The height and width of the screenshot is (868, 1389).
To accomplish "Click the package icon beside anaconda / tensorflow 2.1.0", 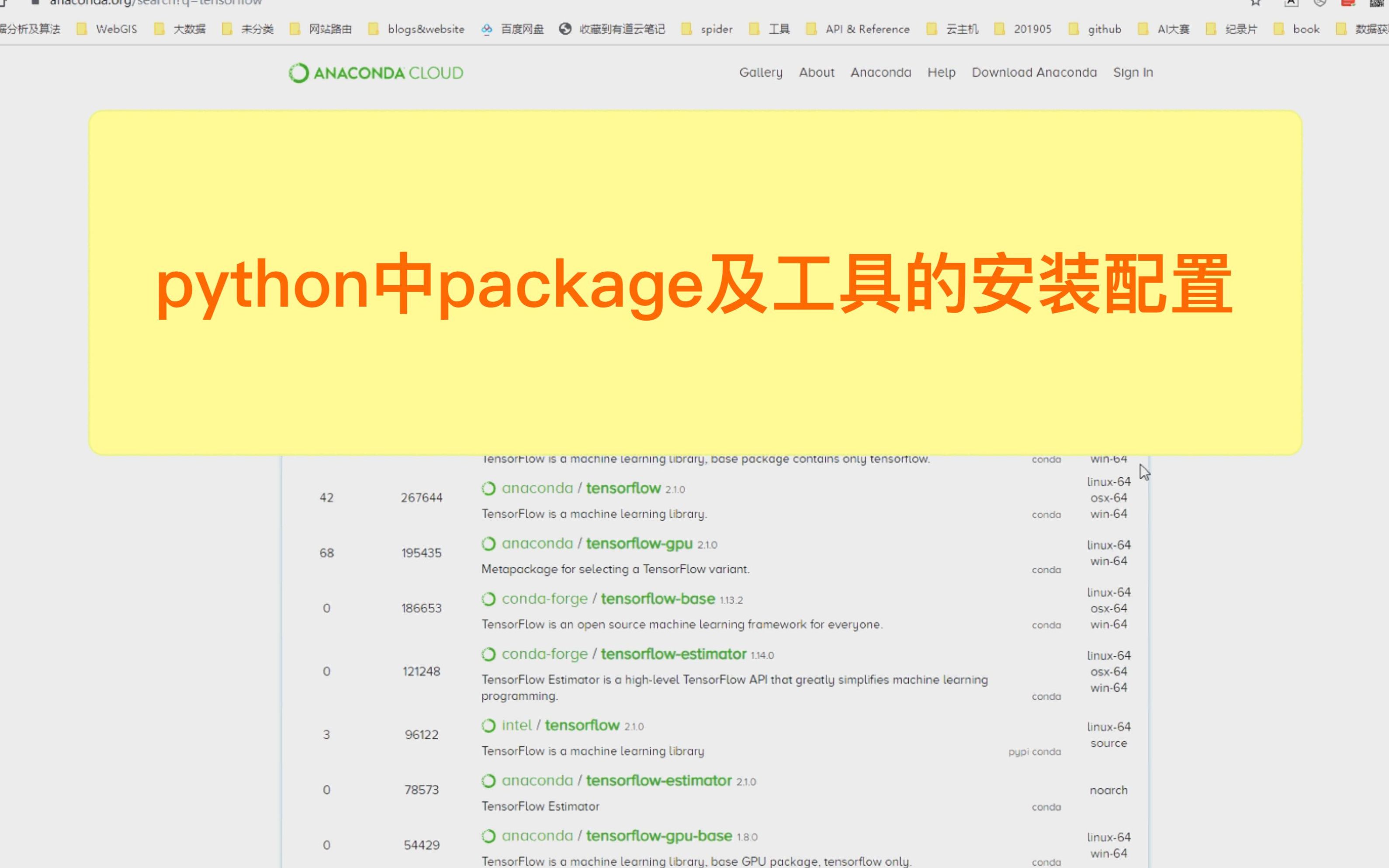I will 488,488.
